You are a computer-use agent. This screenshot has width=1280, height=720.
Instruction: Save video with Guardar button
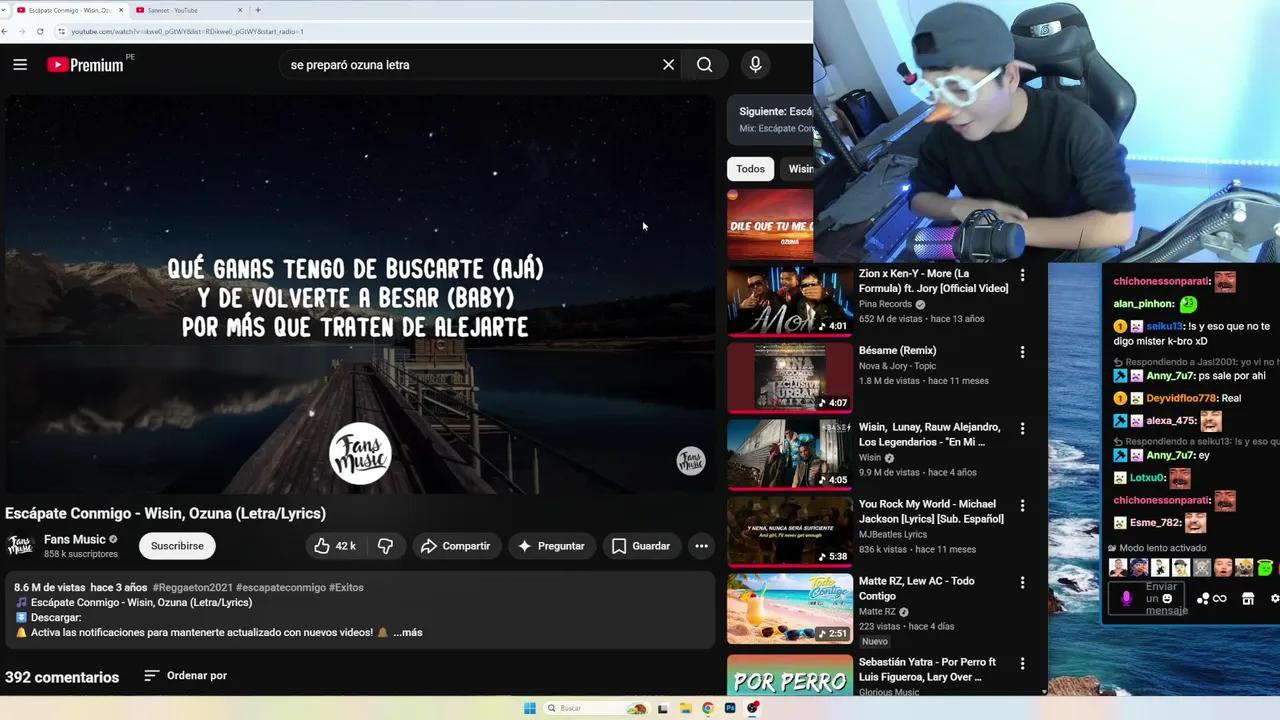click(641, 546)
